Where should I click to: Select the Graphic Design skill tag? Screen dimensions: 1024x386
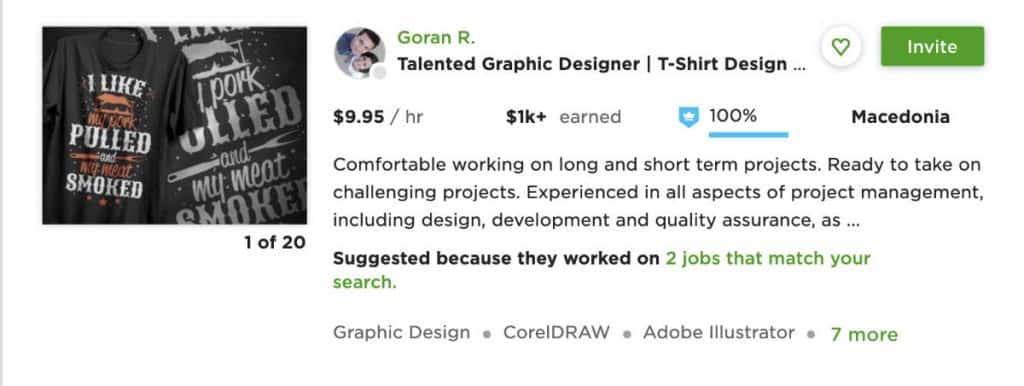[x=402, y=332]
